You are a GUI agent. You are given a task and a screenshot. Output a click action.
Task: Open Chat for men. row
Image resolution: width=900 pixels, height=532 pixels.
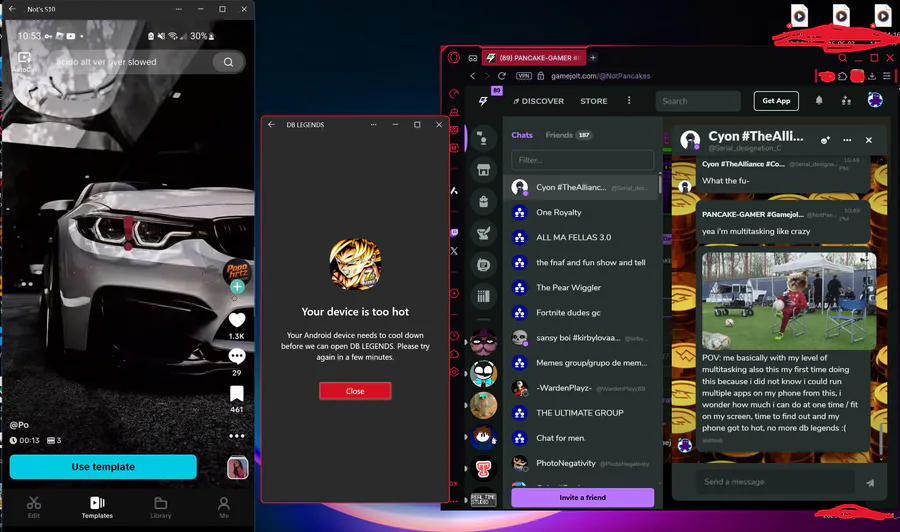[580, 438]
